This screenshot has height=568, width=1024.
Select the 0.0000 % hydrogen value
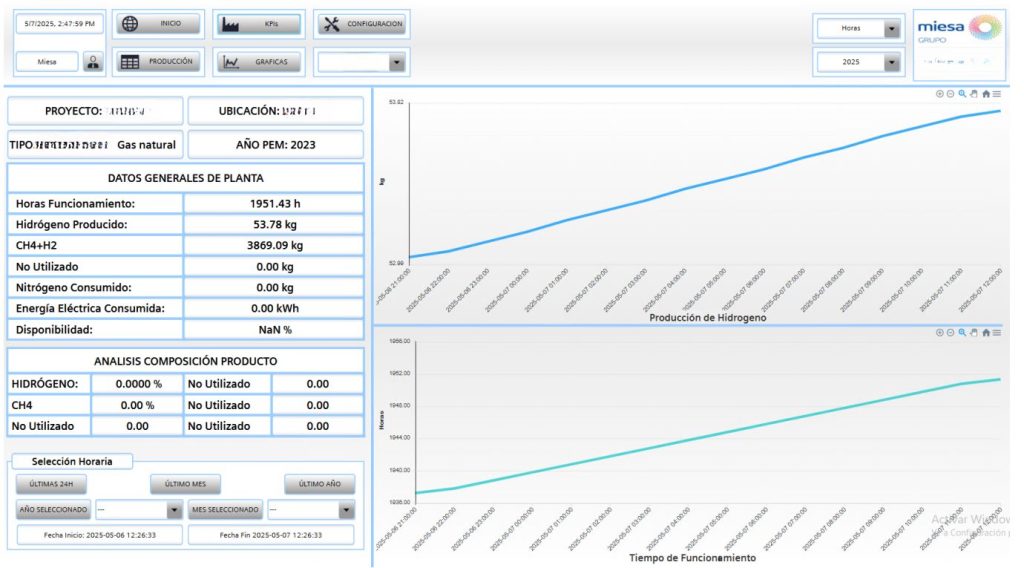point(138,384)
